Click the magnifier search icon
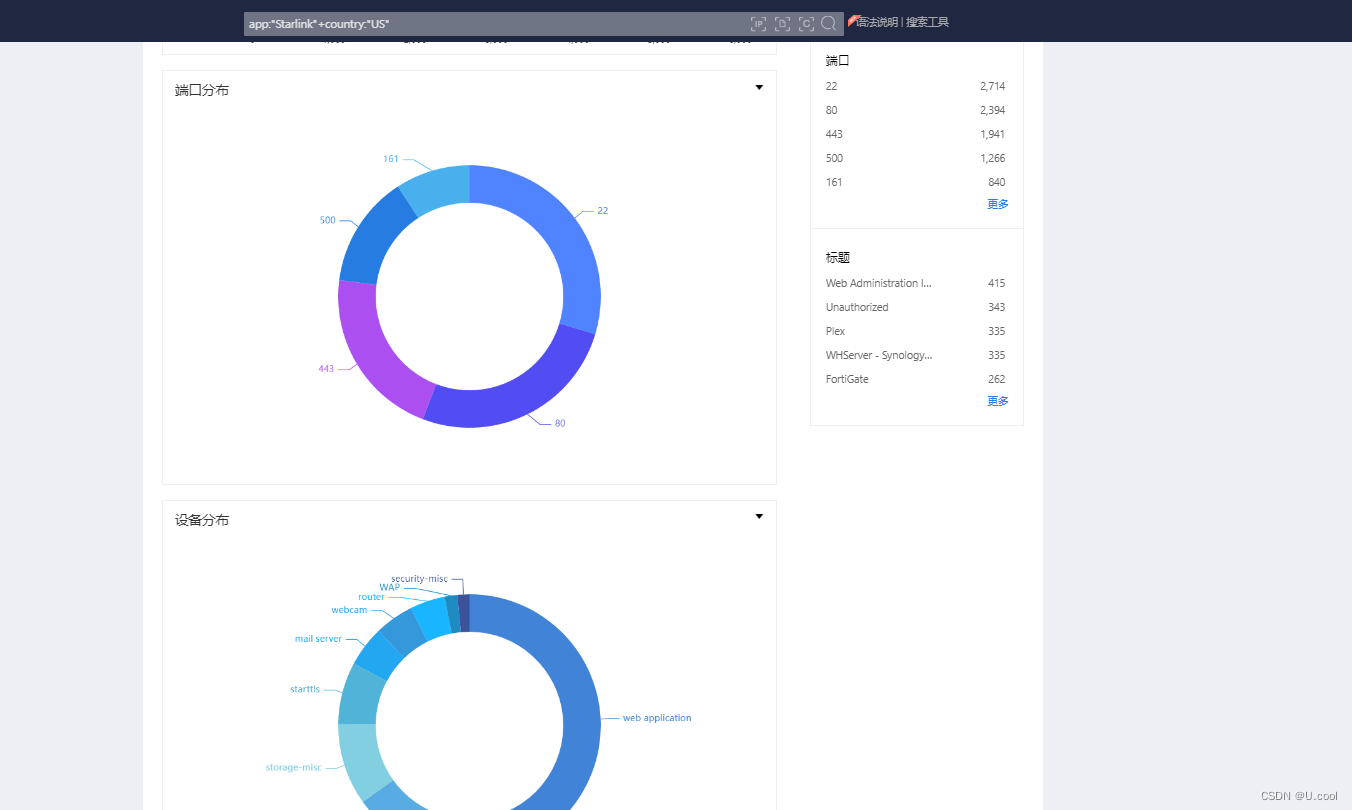 829,23
